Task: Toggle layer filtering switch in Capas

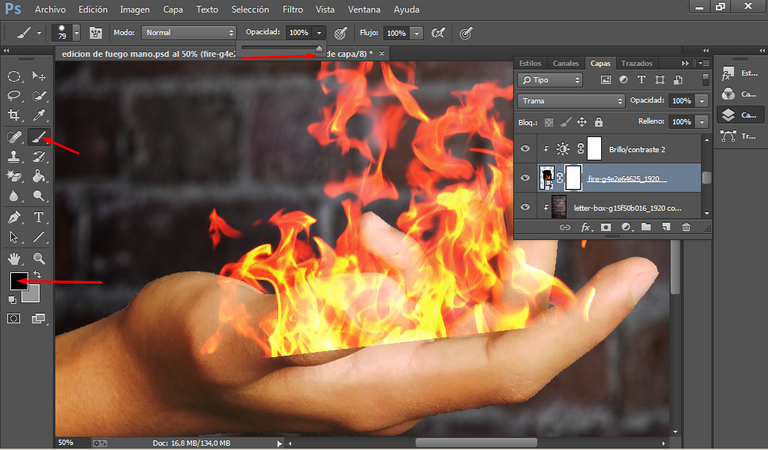Action: (705, 79)
